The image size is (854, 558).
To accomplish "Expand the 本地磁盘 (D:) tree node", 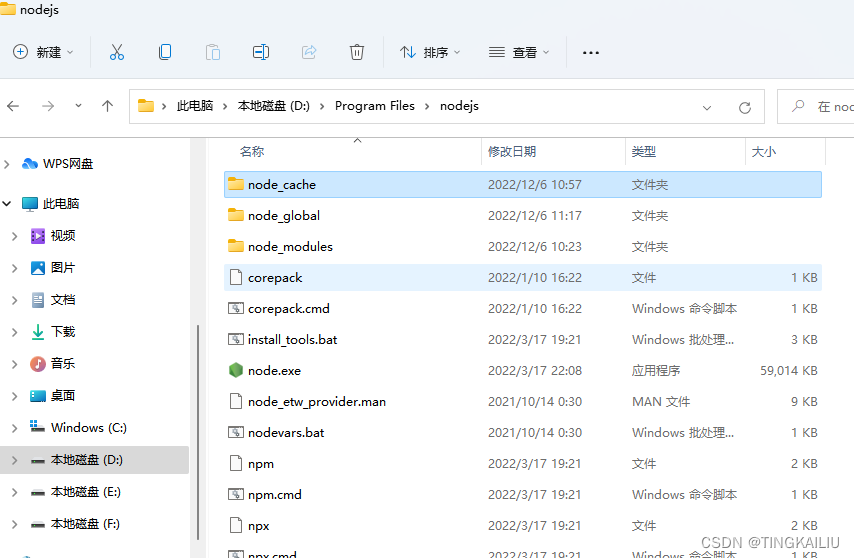I will [14, 460].
